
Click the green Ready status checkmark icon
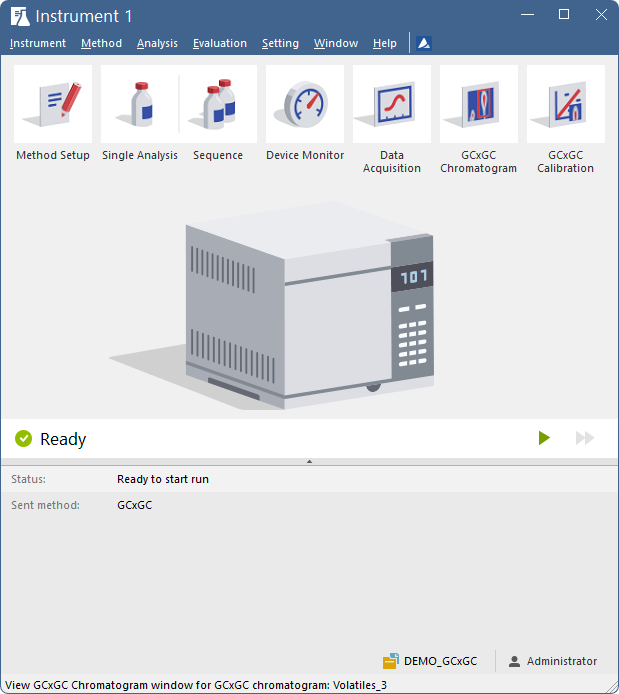pyautogui.click(x=23, y=439)
